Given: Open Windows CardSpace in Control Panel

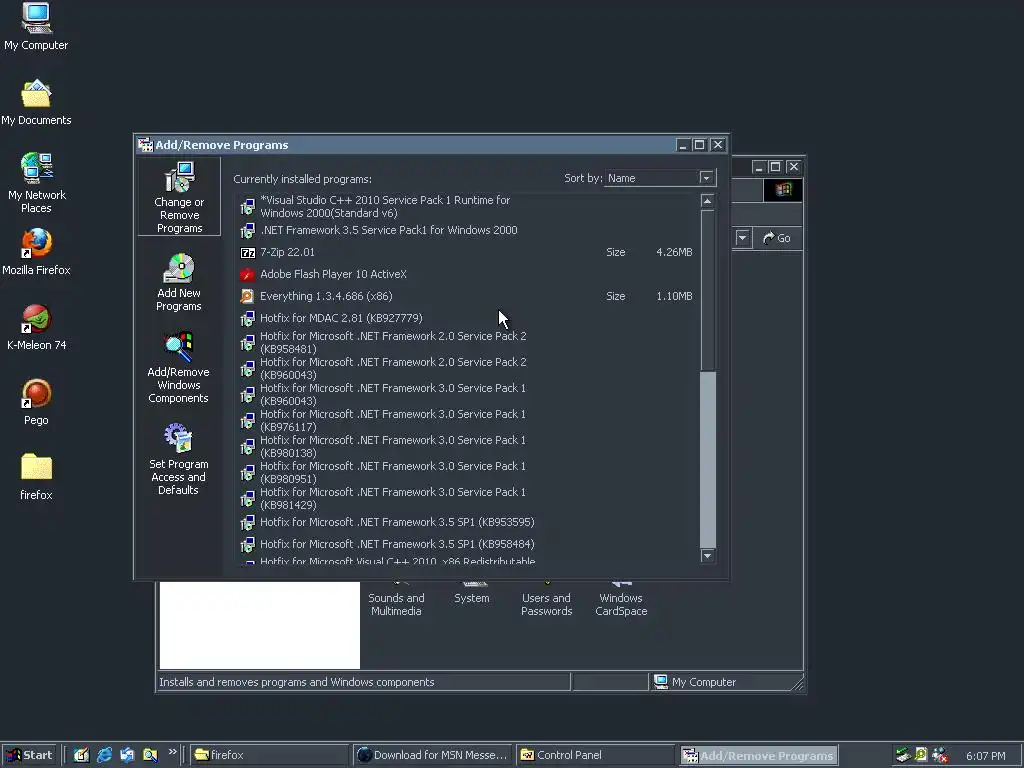Looking at the screenshot, I should click(621, 599).
